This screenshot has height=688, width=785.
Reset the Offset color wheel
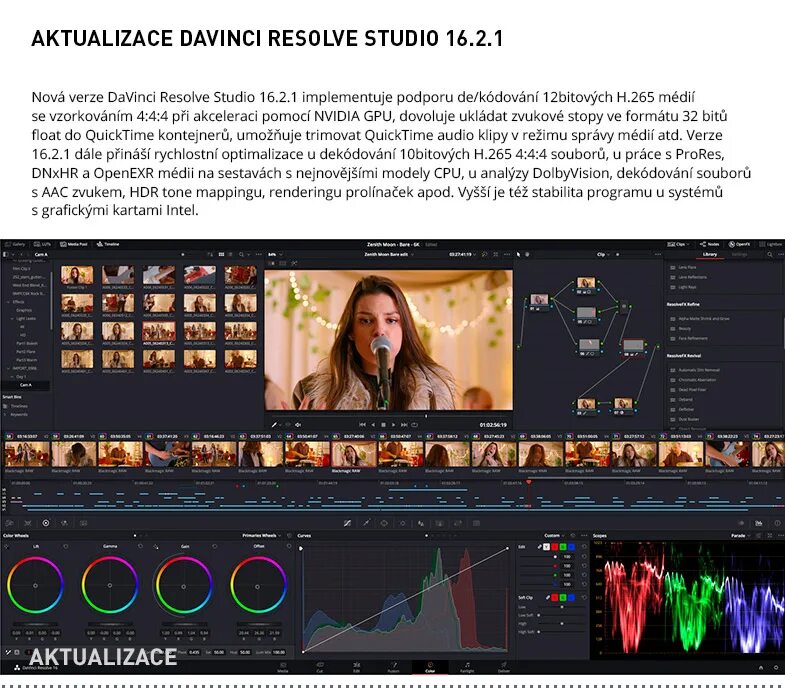(289, 546)
